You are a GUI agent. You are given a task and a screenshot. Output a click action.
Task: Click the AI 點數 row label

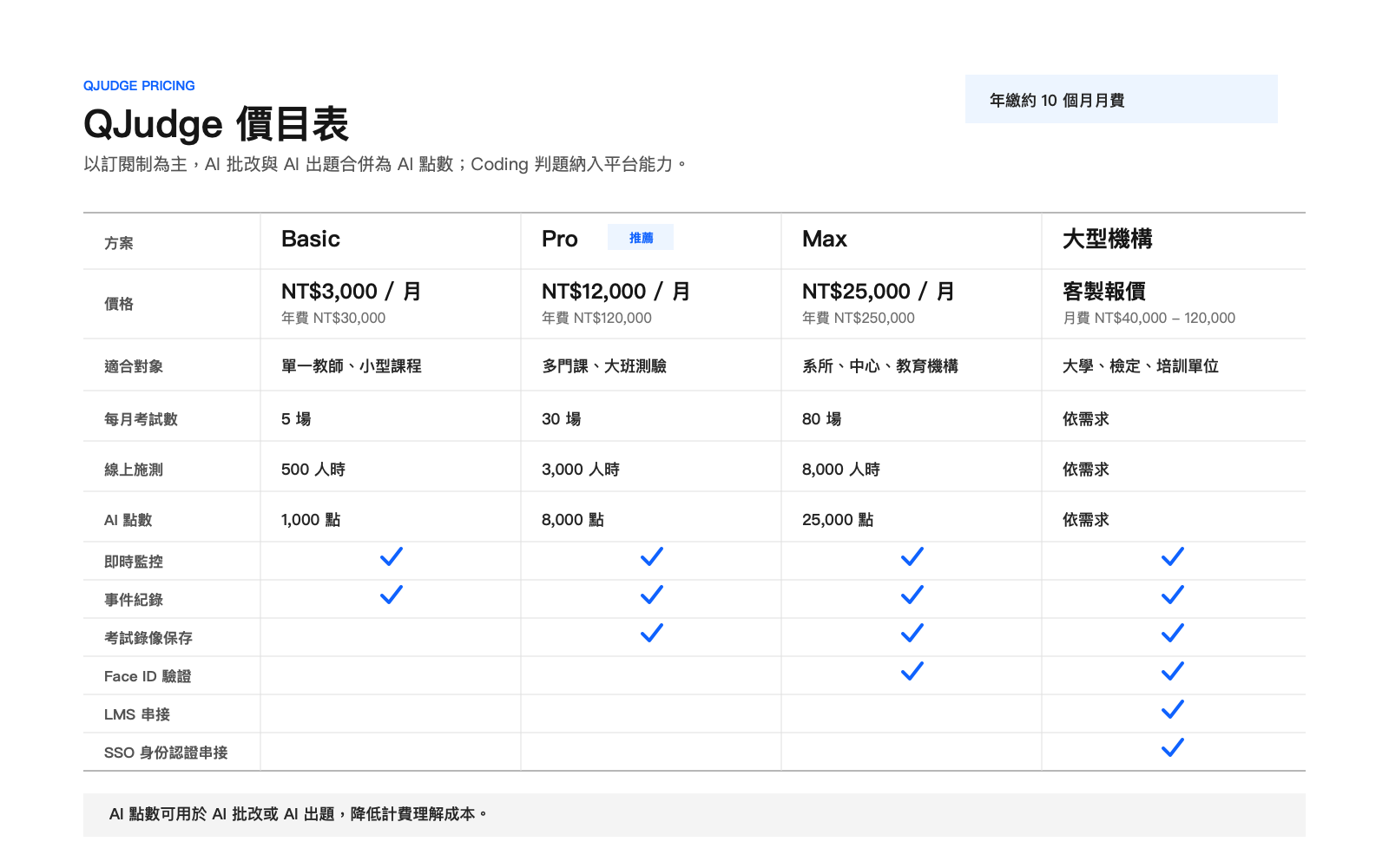(x=128, y=520)
